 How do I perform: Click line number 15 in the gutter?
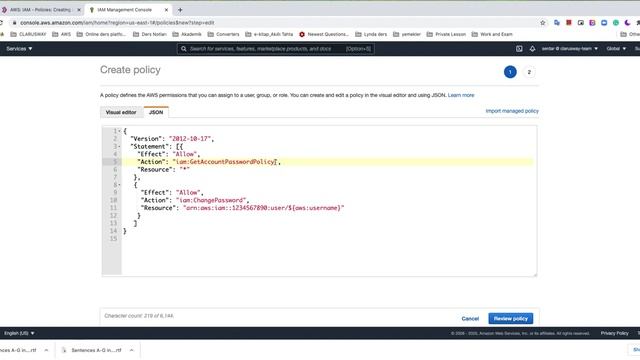[113, 239]
